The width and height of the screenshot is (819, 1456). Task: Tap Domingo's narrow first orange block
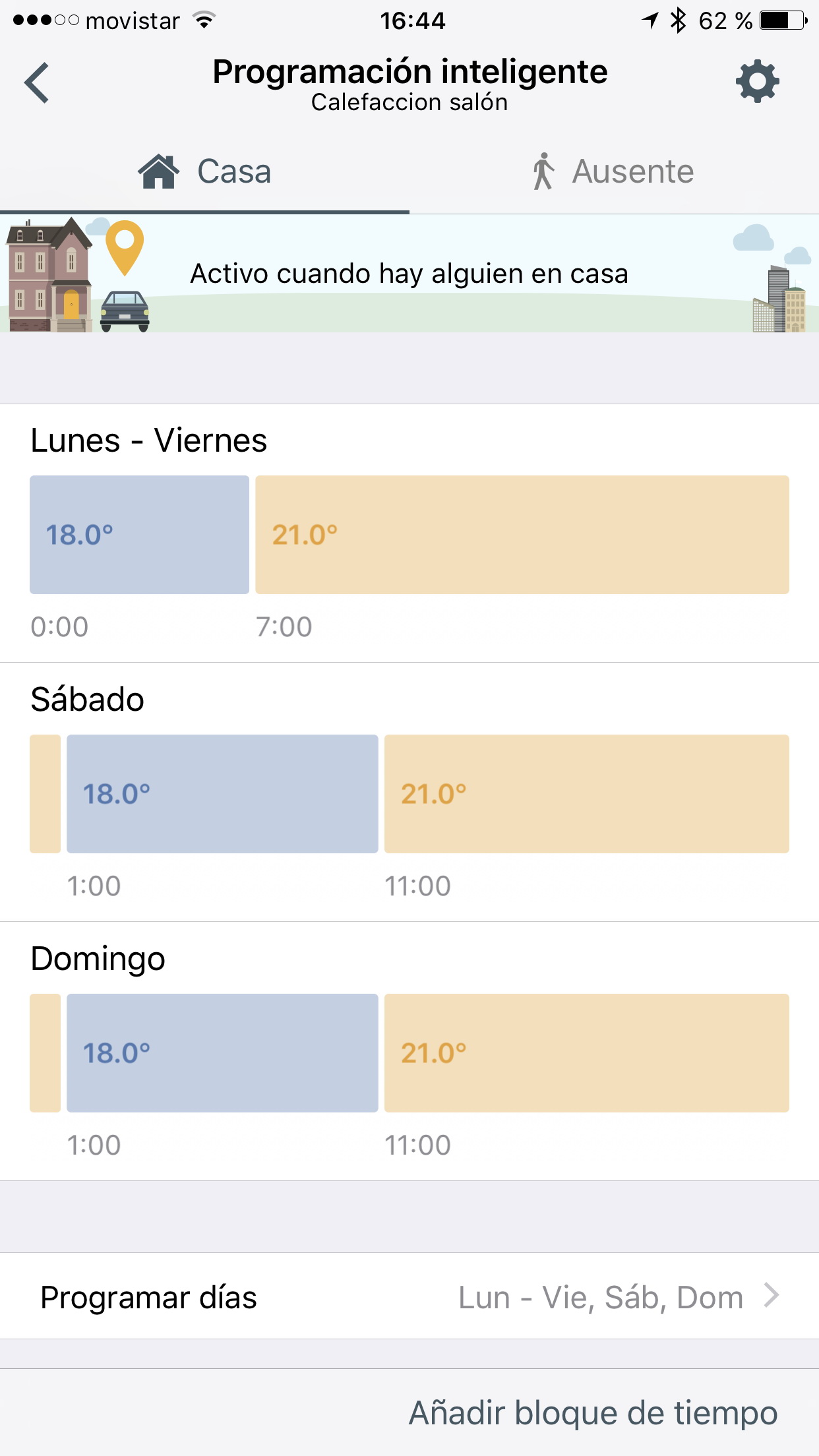pos(45,1053)
